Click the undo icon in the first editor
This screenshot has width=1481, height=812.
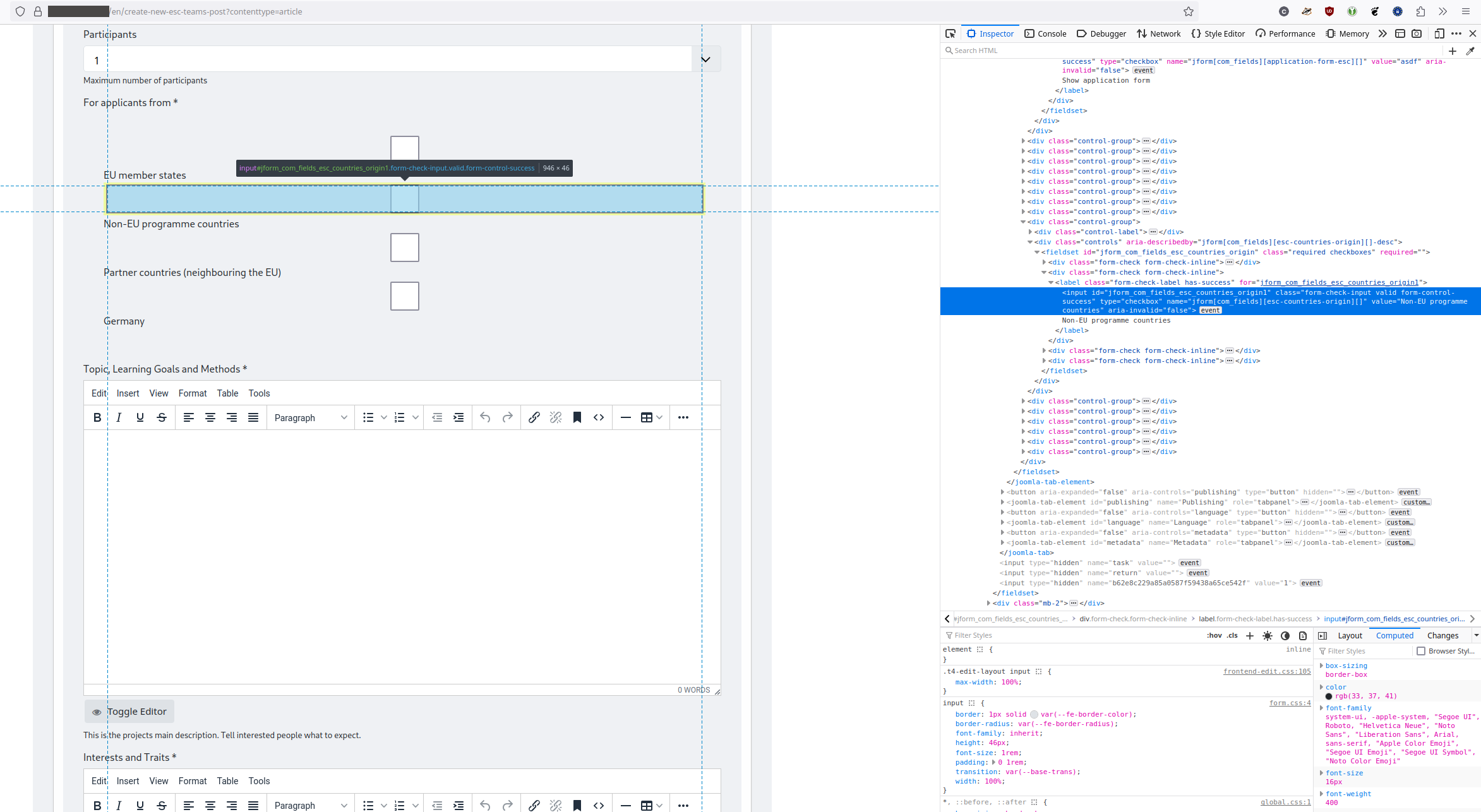[x=485, y=417]
